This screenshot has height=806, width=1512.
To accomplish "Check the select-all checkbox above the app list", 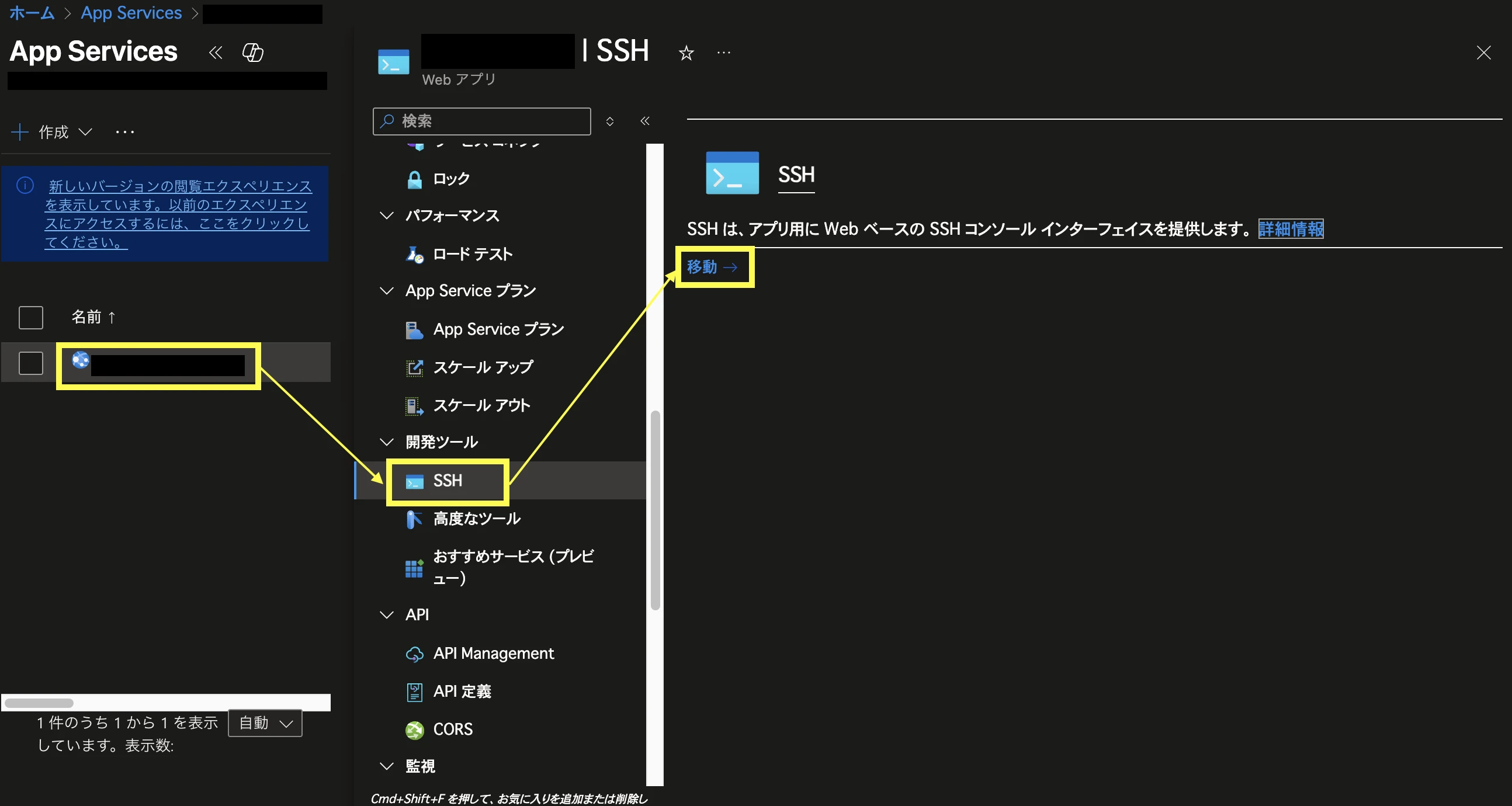I will click(x=30, y=317).
